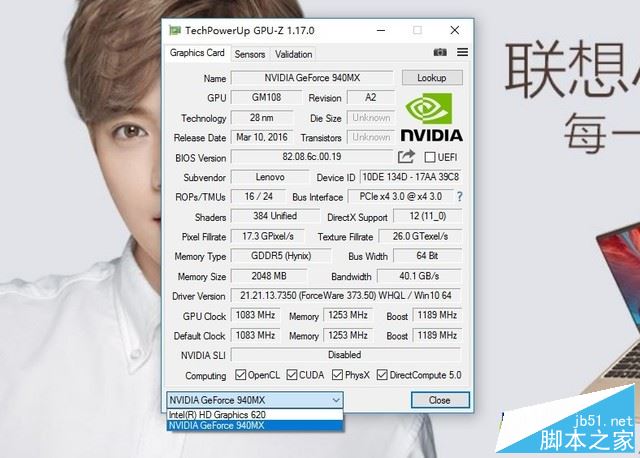Click the Transistors Unknown field
Image resolution: width=640 pixels, height=458 pixels.
pos(371,137)
